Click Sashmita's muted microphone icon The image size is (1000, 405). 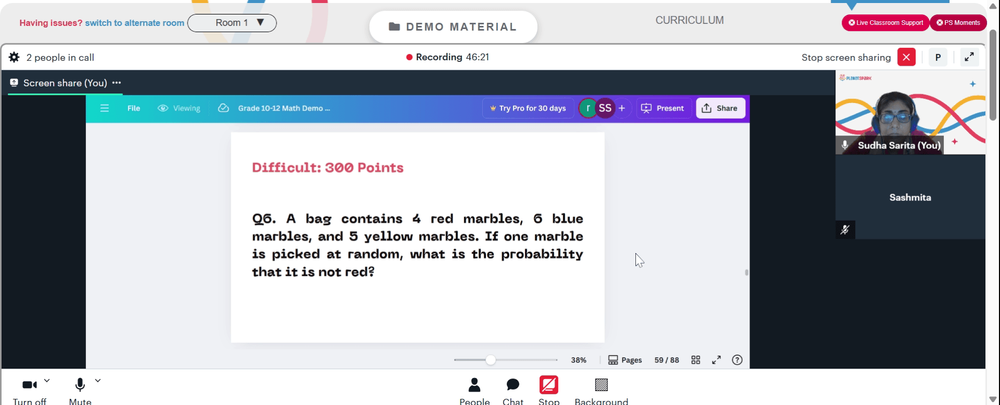845,230
